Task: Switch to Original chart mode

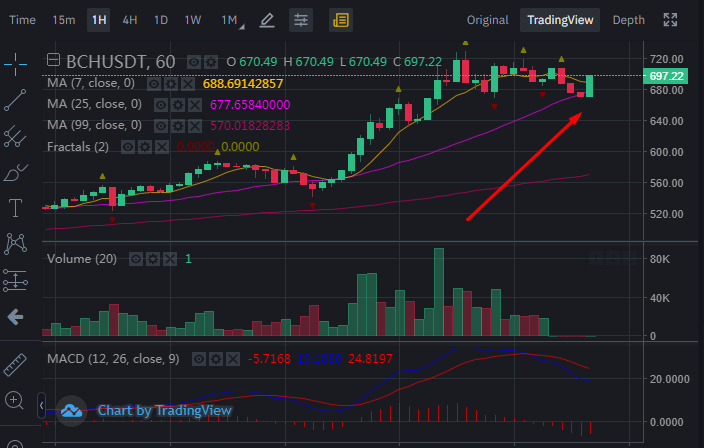Action: 488,20
